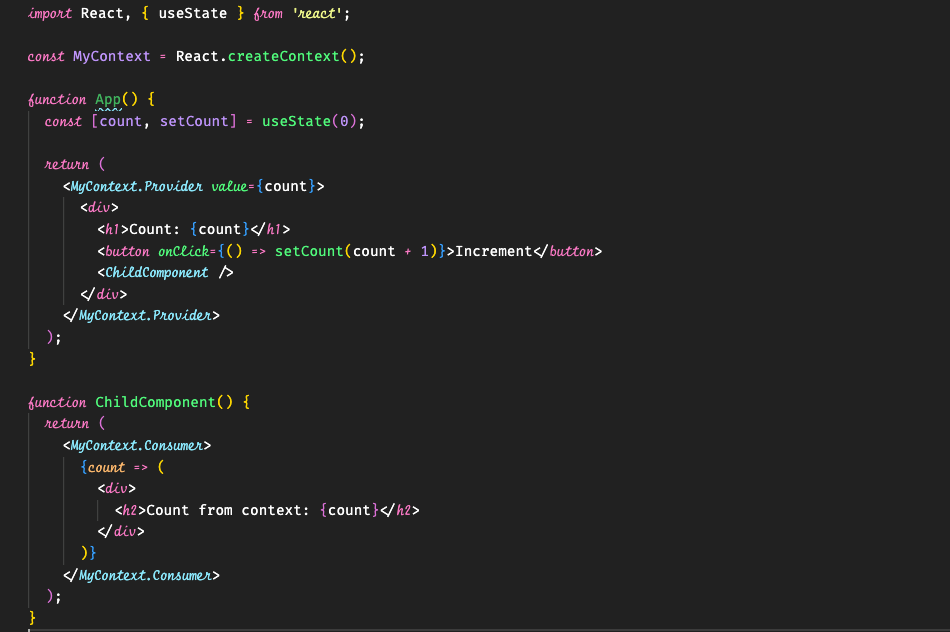Click the Increment button label text
The width and height of the screenshot is (950, 632).
[x=492, y=250]
